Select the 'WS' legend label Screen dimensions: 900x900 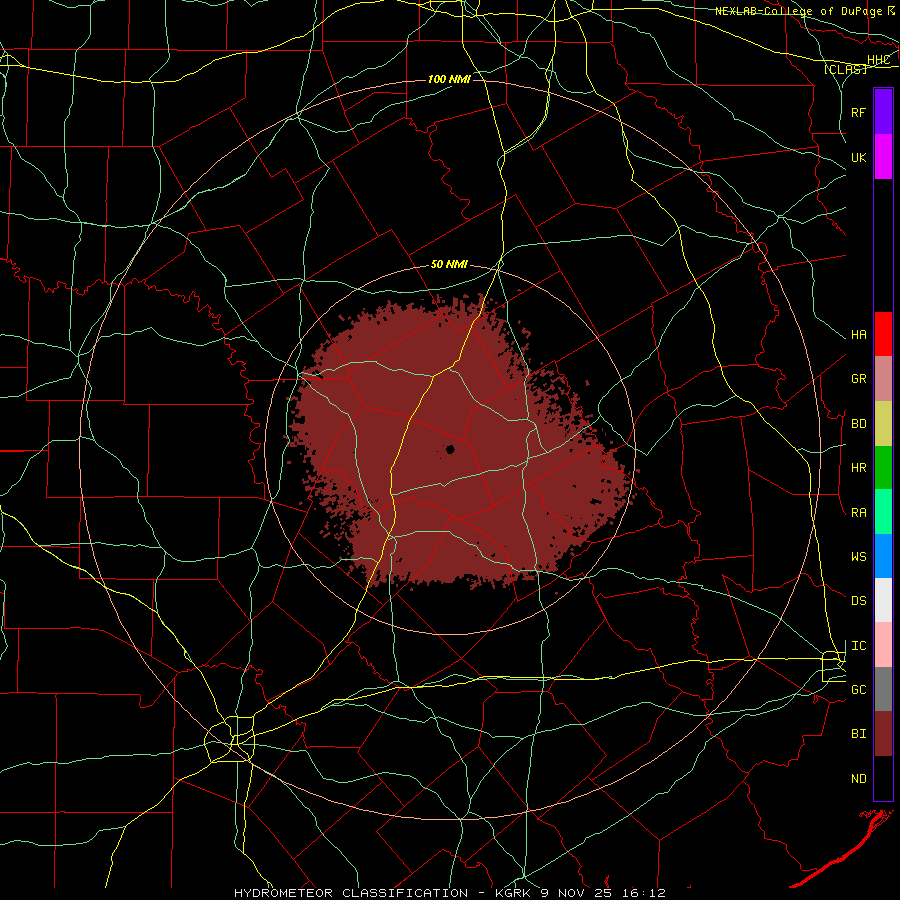pyautogui.click(x=859, y=556)
